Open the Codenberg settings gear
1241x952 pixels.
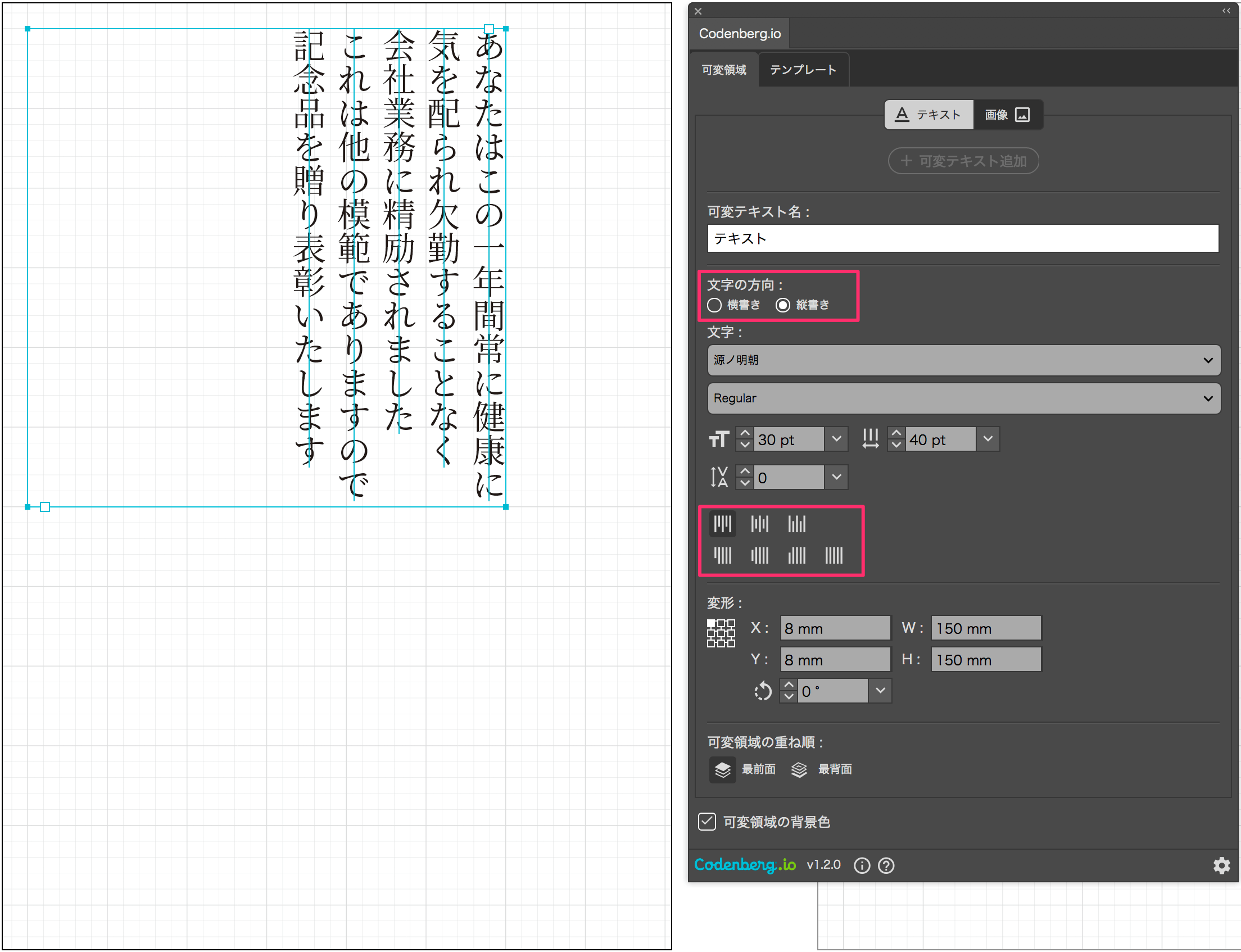(x=1222, y=865)
